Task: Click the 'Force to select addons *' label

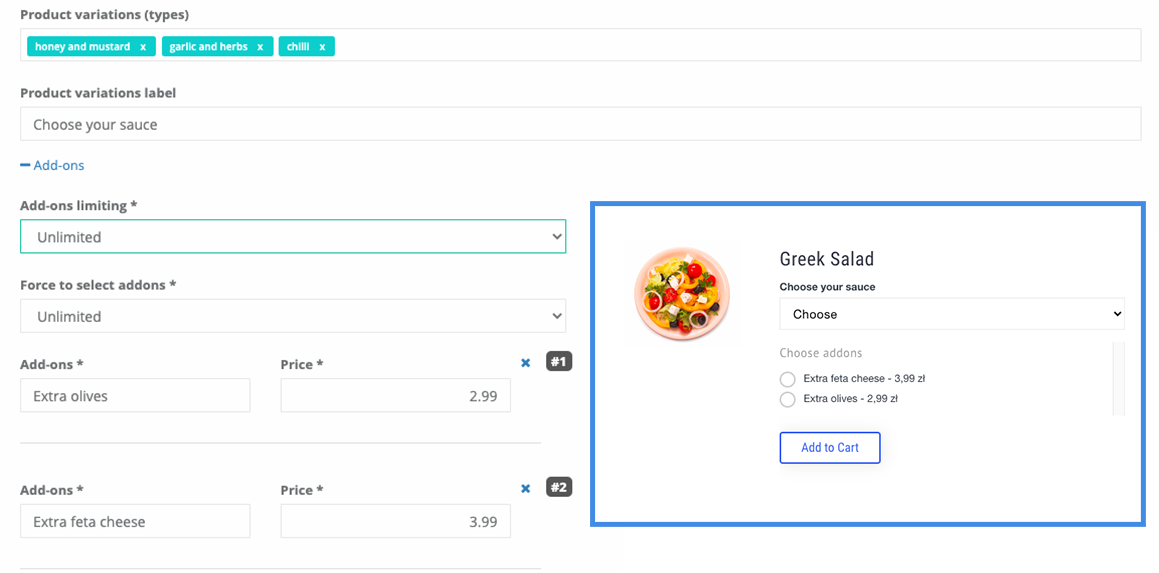Action: [98, 285]
